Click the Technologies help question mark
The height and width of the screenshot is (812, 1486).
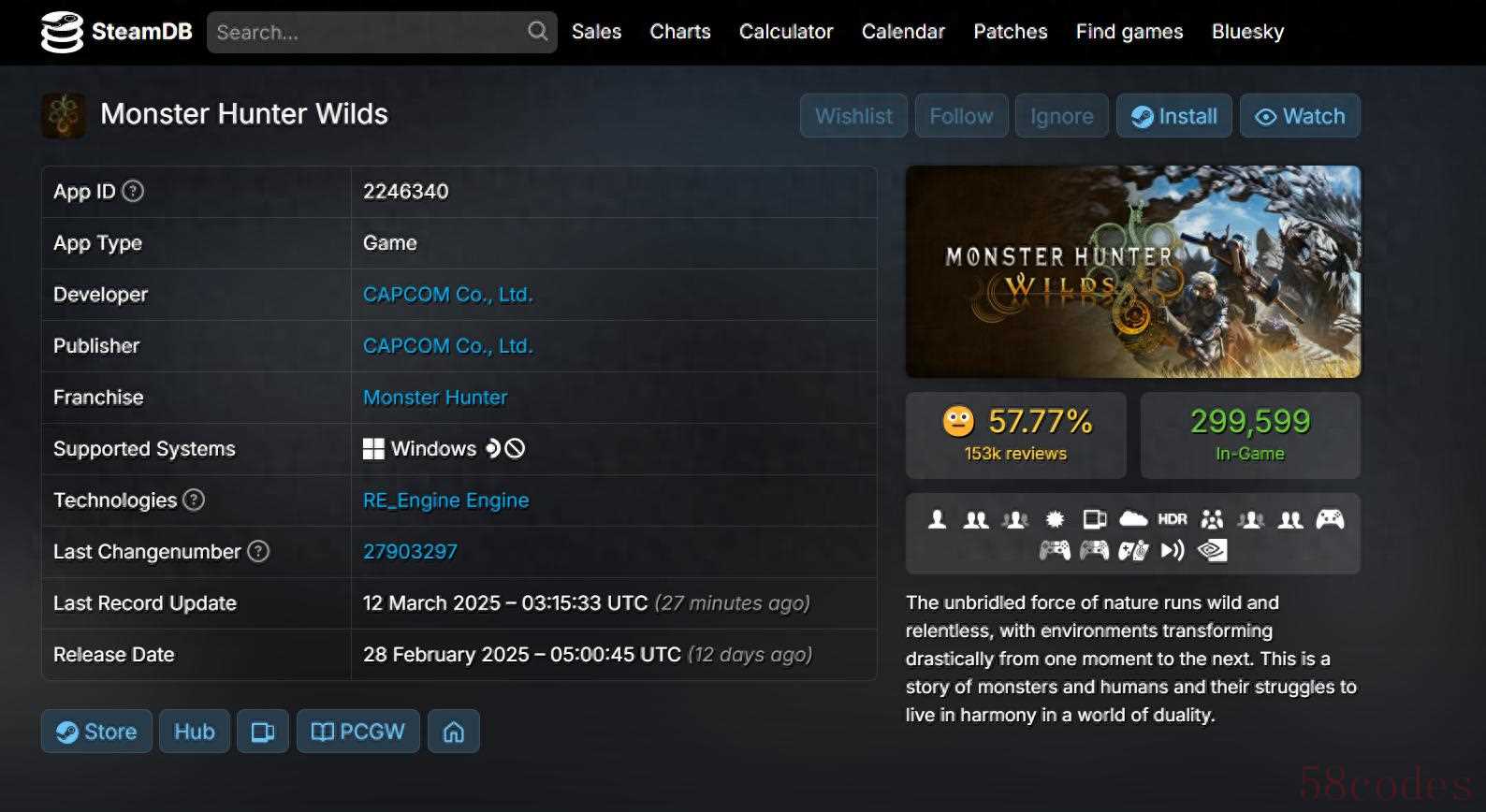[x=194, y=500]
